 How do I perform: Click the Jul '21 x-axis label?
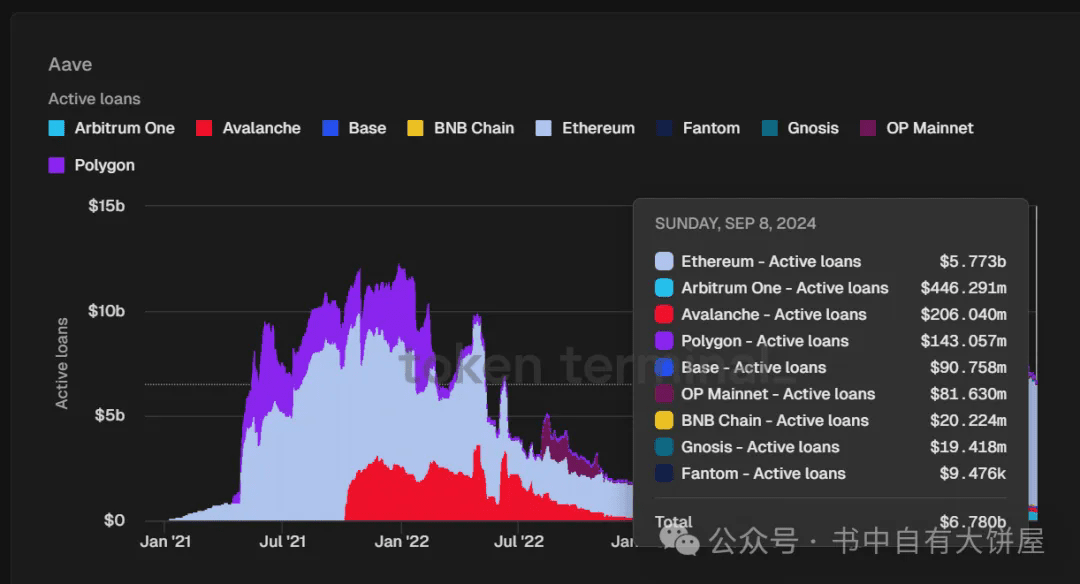click(282, 541)
